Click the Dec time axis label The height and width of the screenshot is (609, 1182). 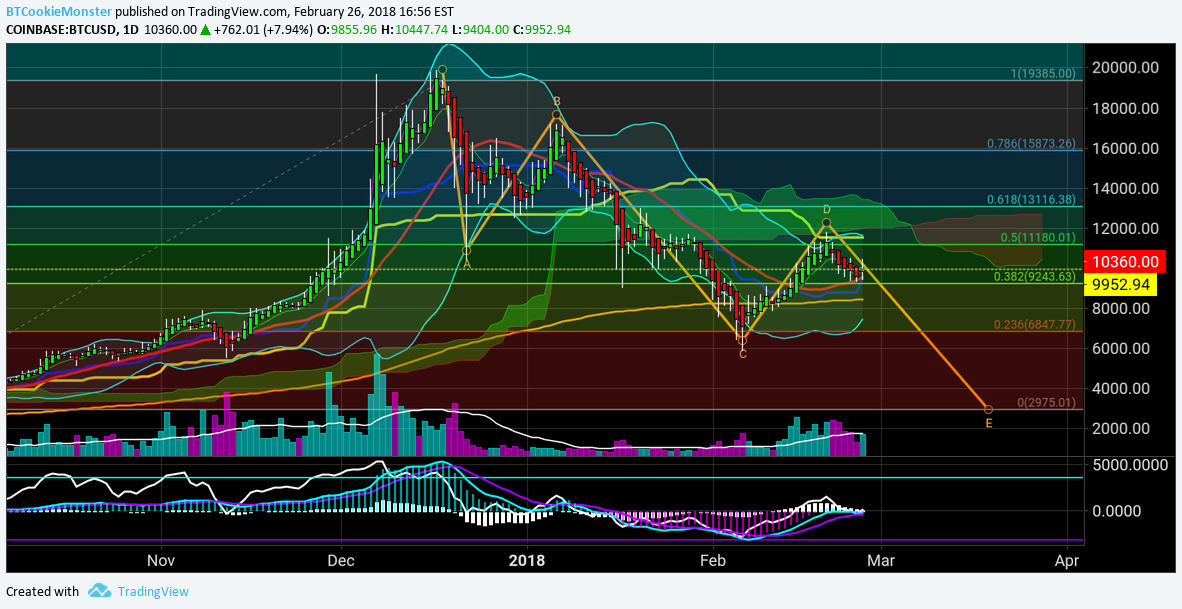coord(341,561)
